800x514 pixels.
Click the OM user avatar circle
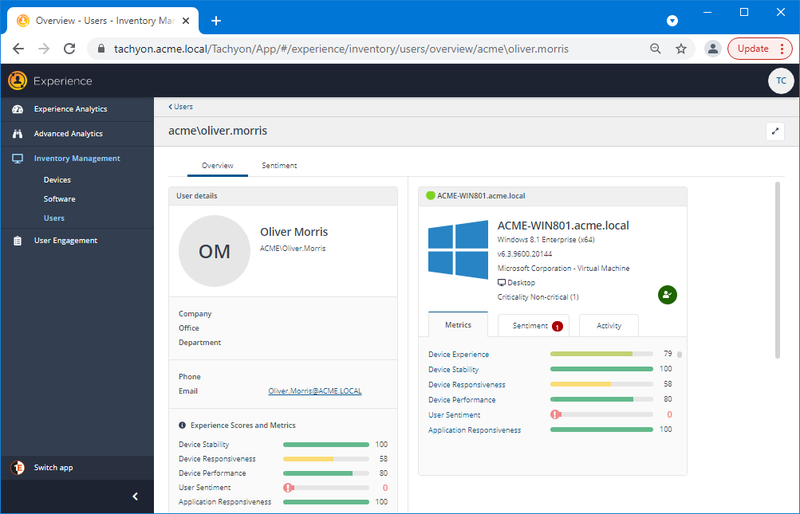click(214, 251)
